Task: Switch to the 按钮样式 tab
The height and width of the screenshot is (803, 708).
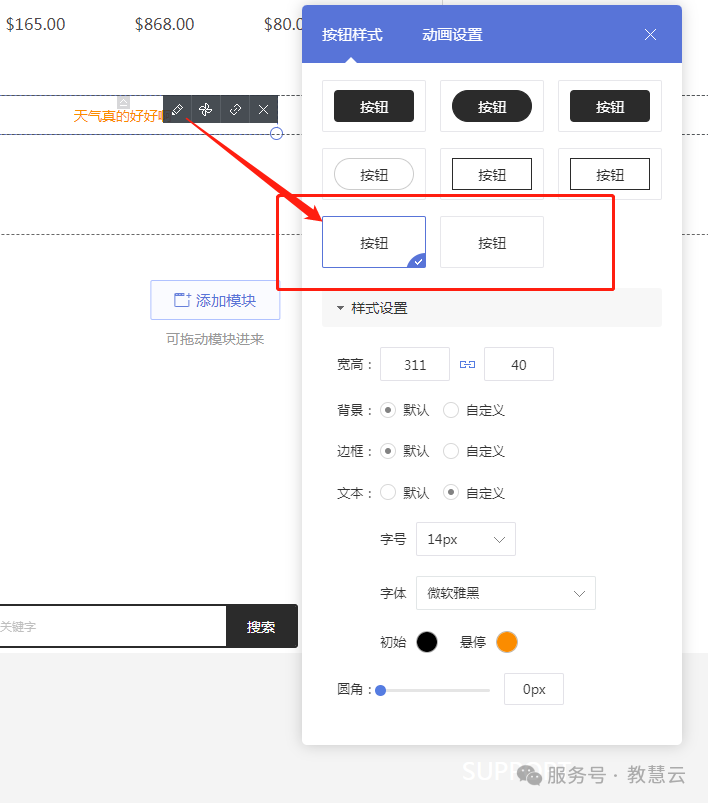Action: [x=352, y=35]
